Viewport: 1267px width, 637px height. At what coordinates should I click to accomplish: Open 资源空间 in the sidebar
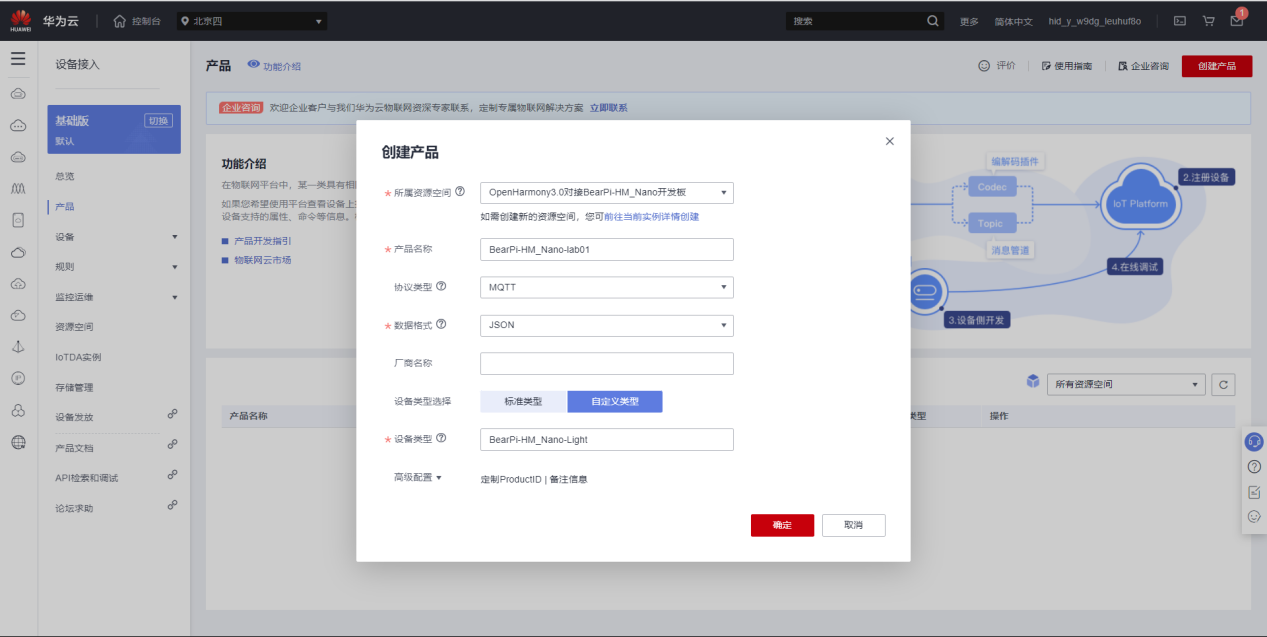coord(74,327)
